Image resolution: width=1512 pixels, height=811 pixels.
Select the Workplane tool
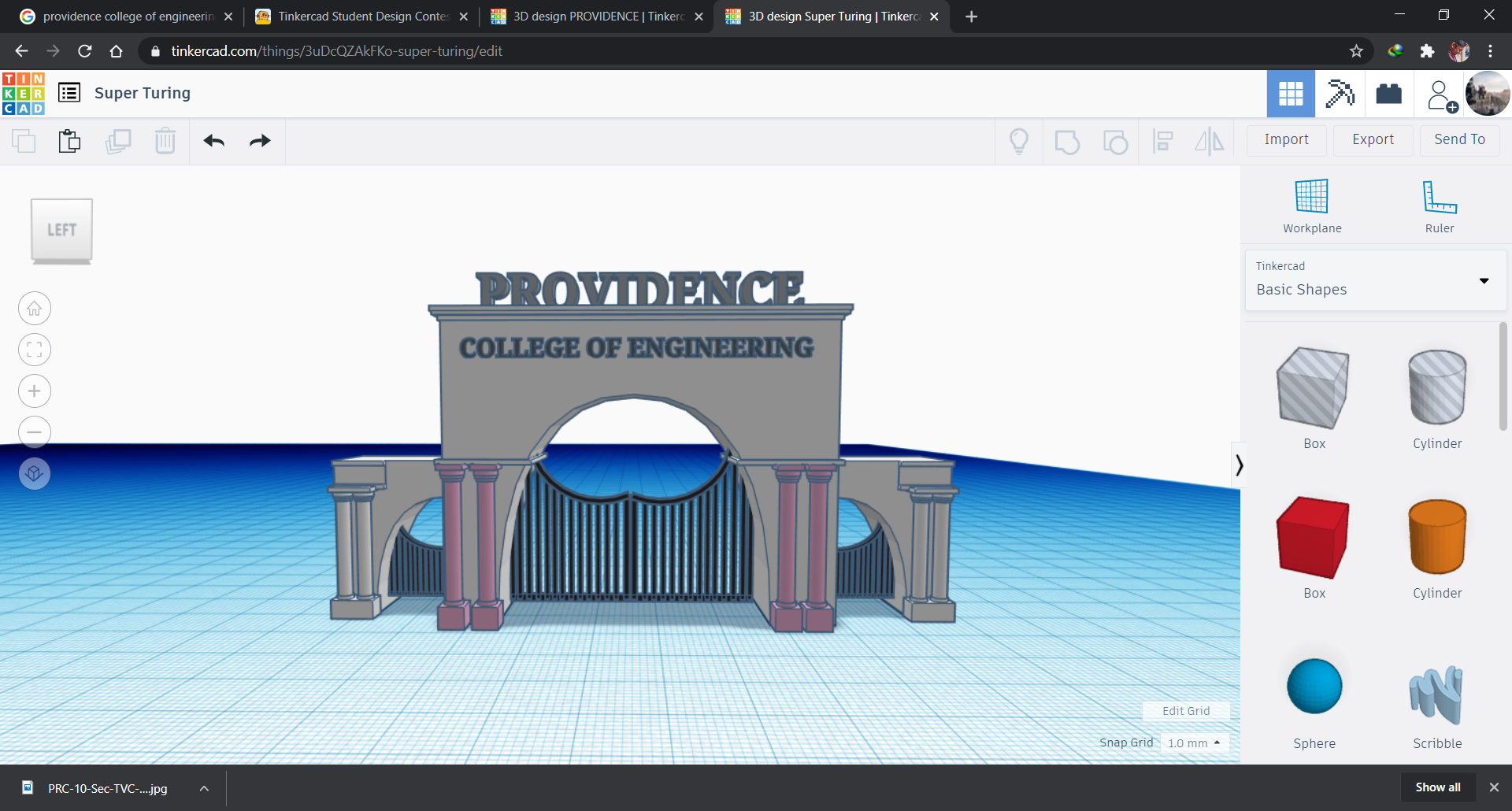pyautogui.click(x=1312, y=206)
